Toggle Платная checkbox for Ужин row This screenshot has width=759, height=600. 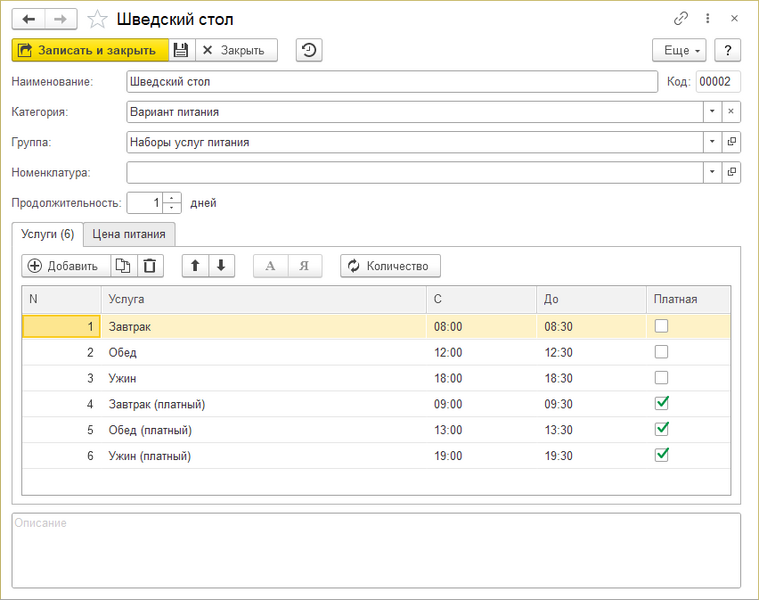661,377
